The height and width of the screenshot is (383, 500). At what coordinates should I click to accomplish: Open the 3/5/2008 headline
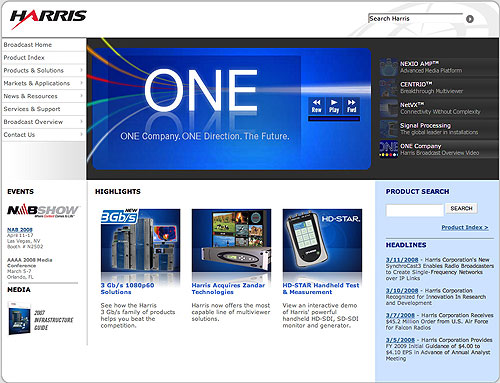tap(400, 340)
